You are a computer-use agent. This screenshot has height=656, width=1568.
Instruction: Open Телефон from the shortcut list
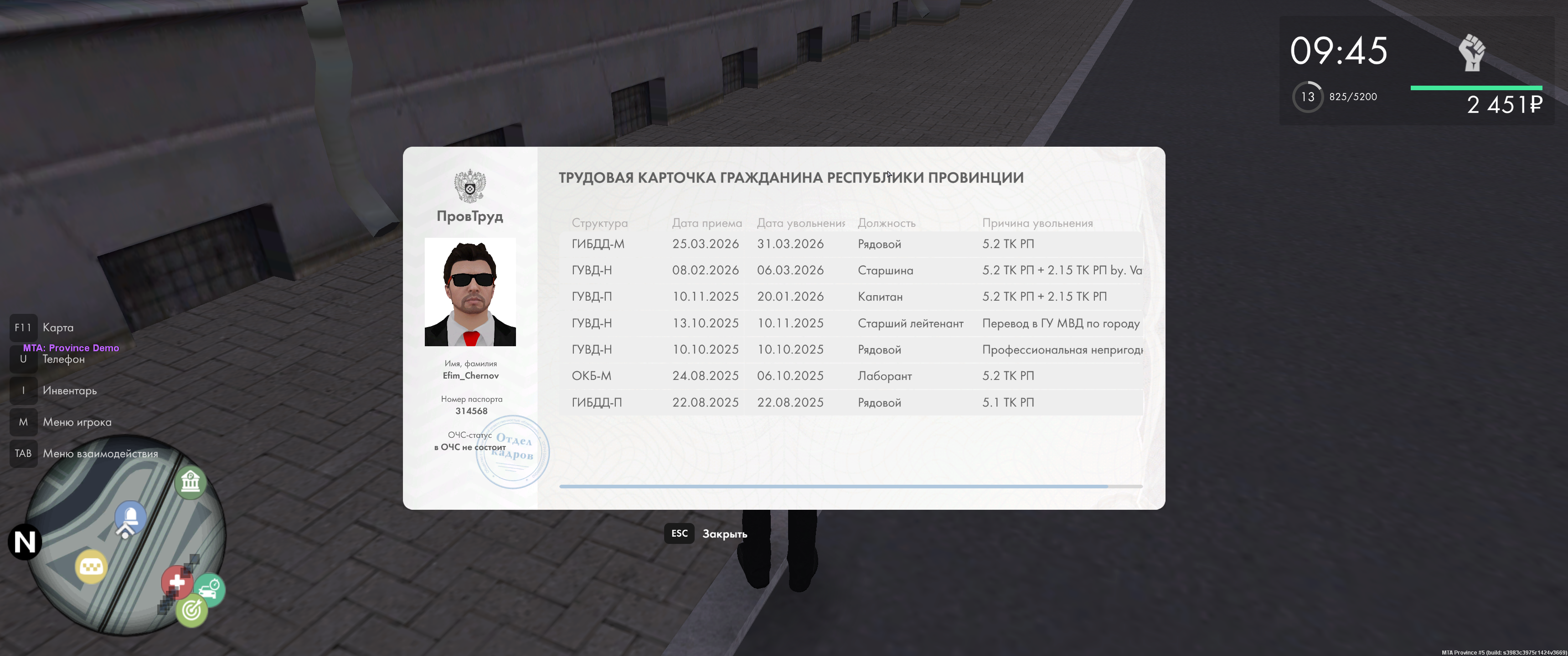(63, 359)
